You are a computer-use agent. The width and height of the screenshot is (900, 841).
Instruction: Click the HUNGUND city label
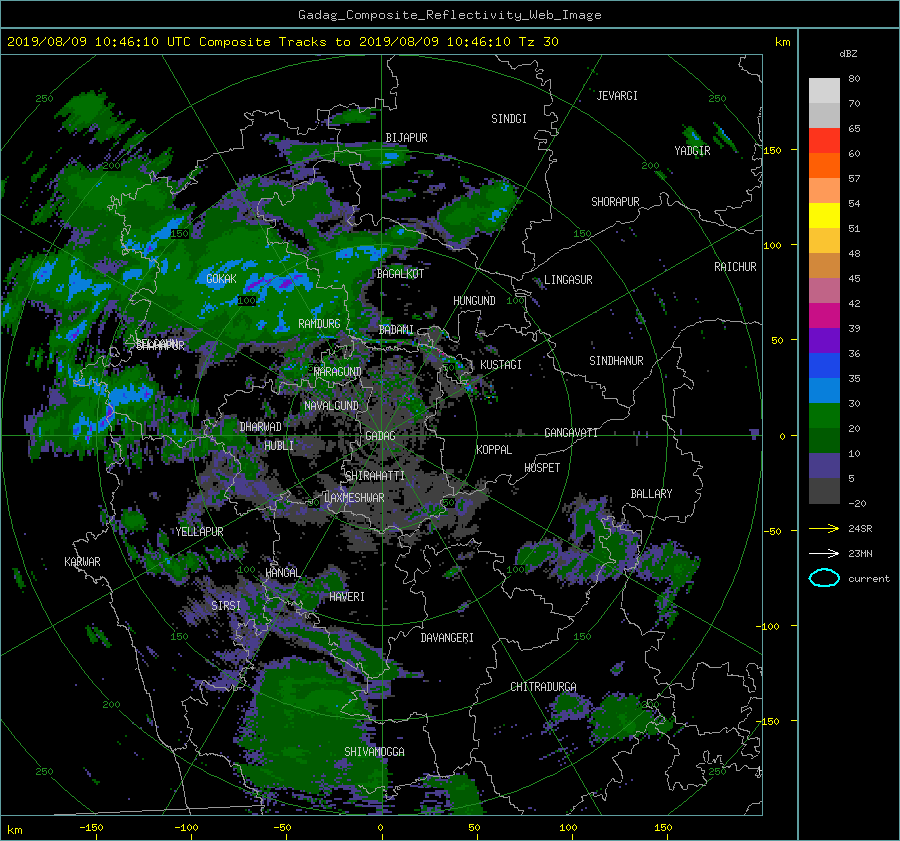click(474, 301)
